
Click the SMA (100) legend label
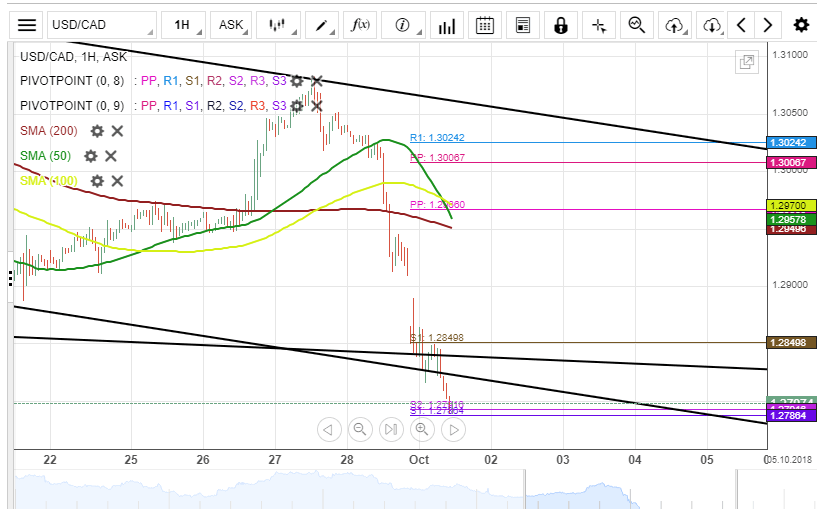click(x=49, y=181)
